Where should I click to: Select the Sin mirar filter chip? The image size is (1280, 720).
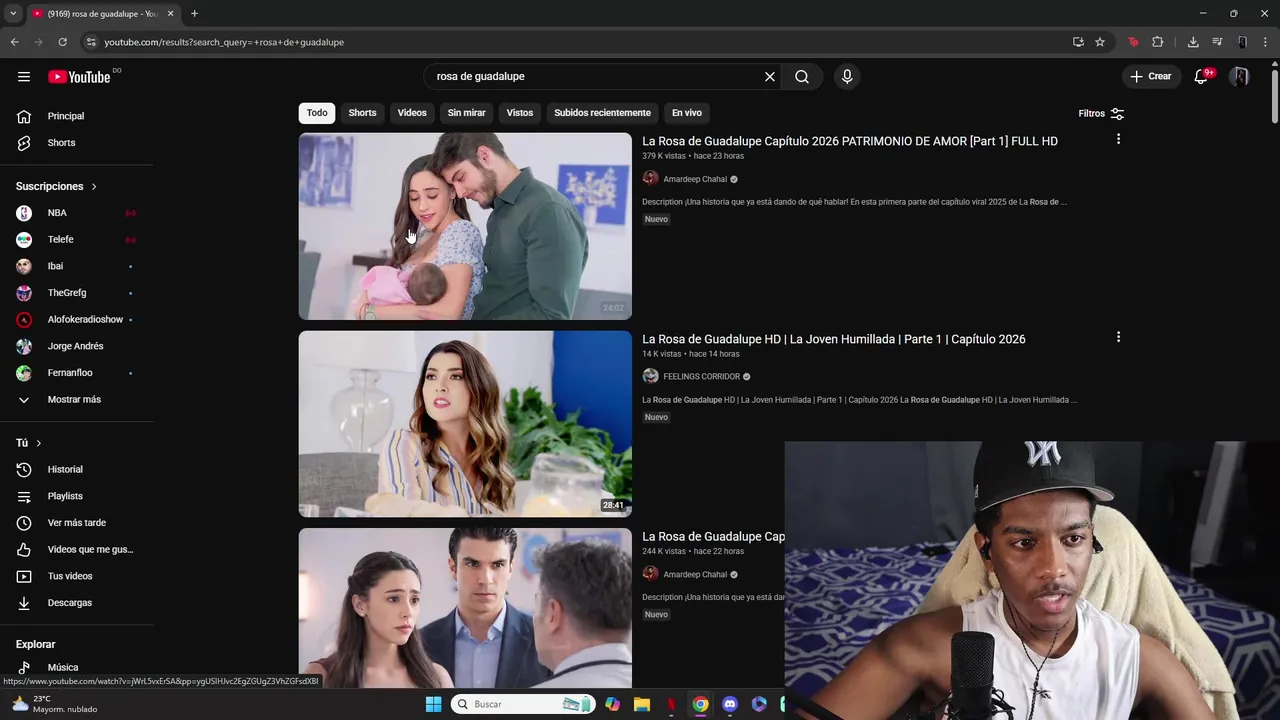pyautogui.click(x=466, y=113)
